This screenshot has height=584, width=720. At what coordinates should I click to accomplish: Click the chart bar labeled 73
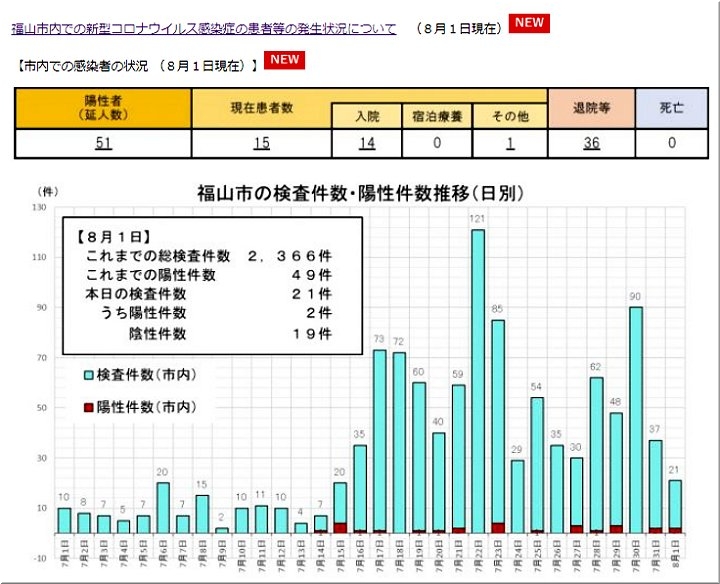coord(380,440)
